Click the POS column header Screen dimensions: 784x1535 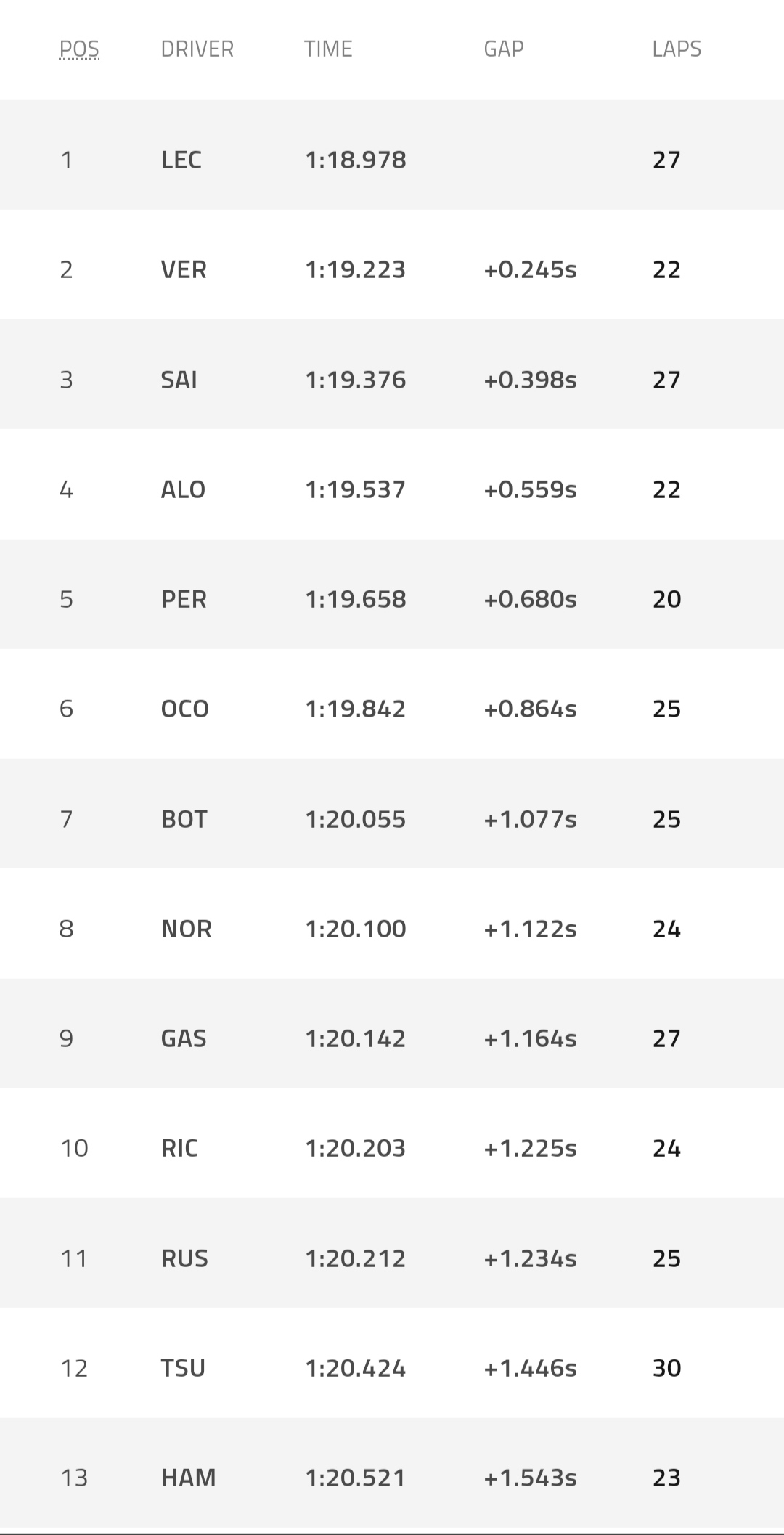tap(79, 49)
